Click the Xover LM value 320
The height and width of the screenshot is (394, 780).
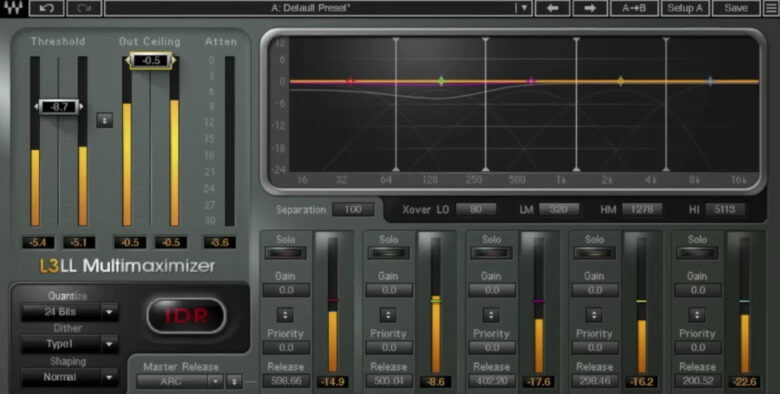559,209
